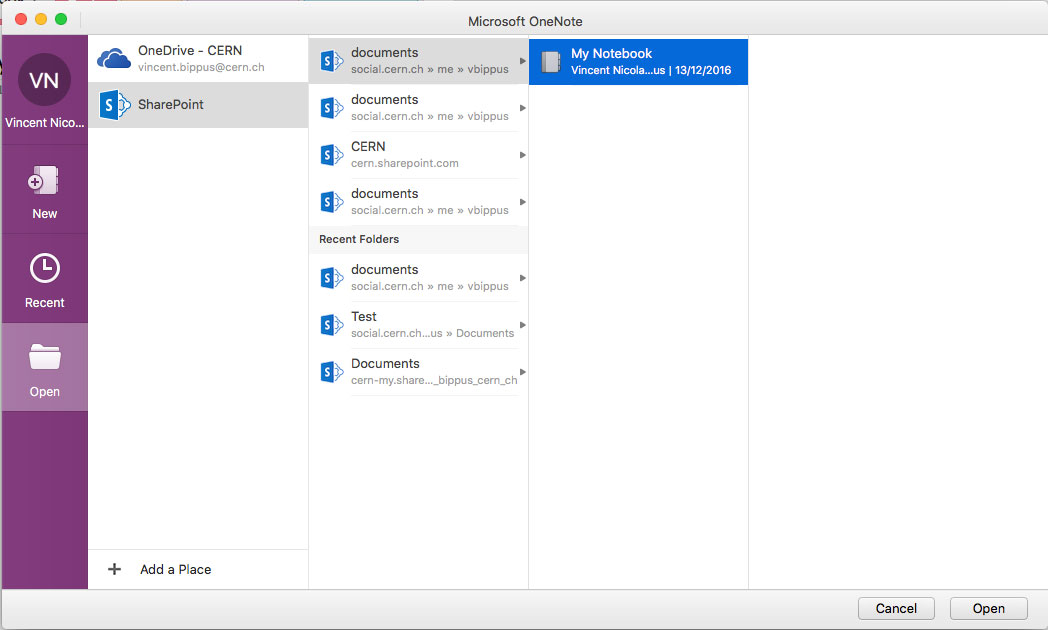Click the SharePoint icon beside CERN folder
This screenshot has height=630, width=1048.
click(332, 155)
